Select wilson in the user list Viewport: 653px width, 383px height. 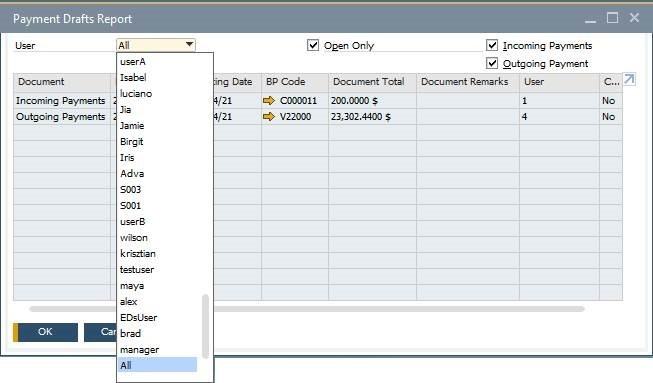[x=157, y=238]
